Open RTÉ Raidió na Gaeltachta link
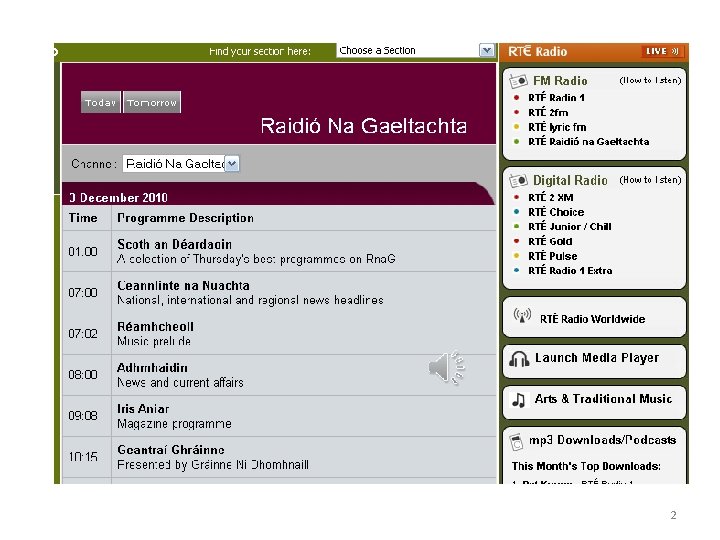Screen dimensions: 720x540 click(x=588, y=141)
